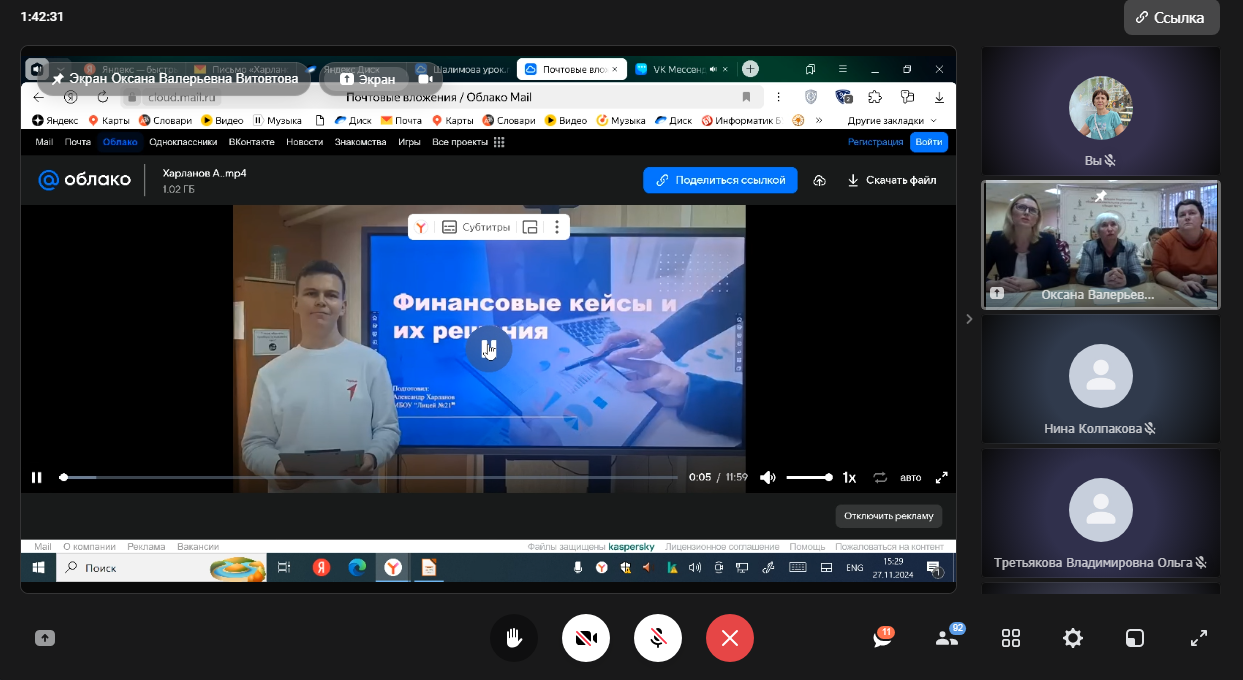Screen dimensions: 1243x680
Task: Adjust the video volume slider
Action: [809, 477]
